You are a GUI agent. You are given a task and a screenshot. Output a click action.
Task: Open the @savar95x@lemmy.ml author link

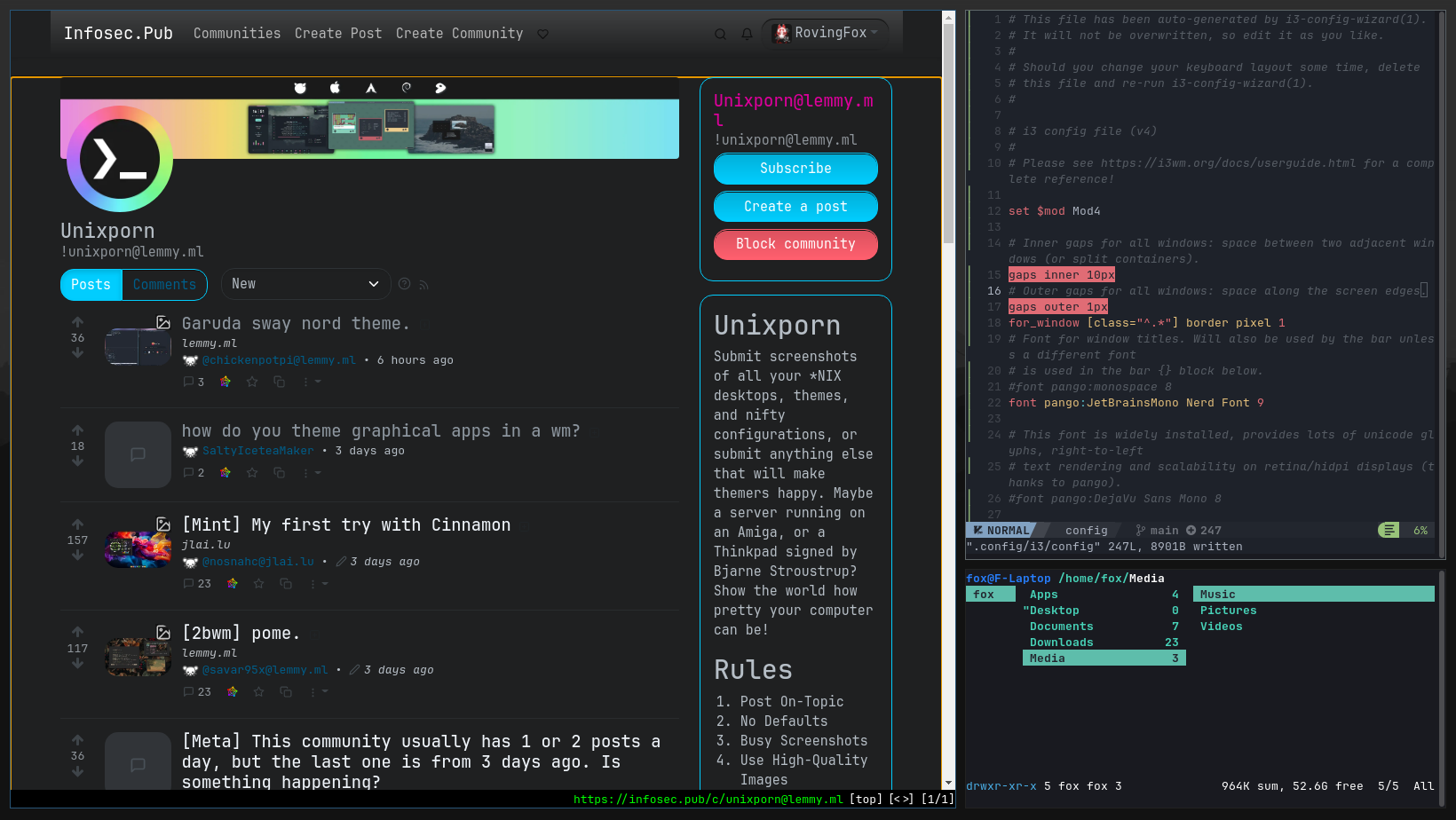(265, 670)
